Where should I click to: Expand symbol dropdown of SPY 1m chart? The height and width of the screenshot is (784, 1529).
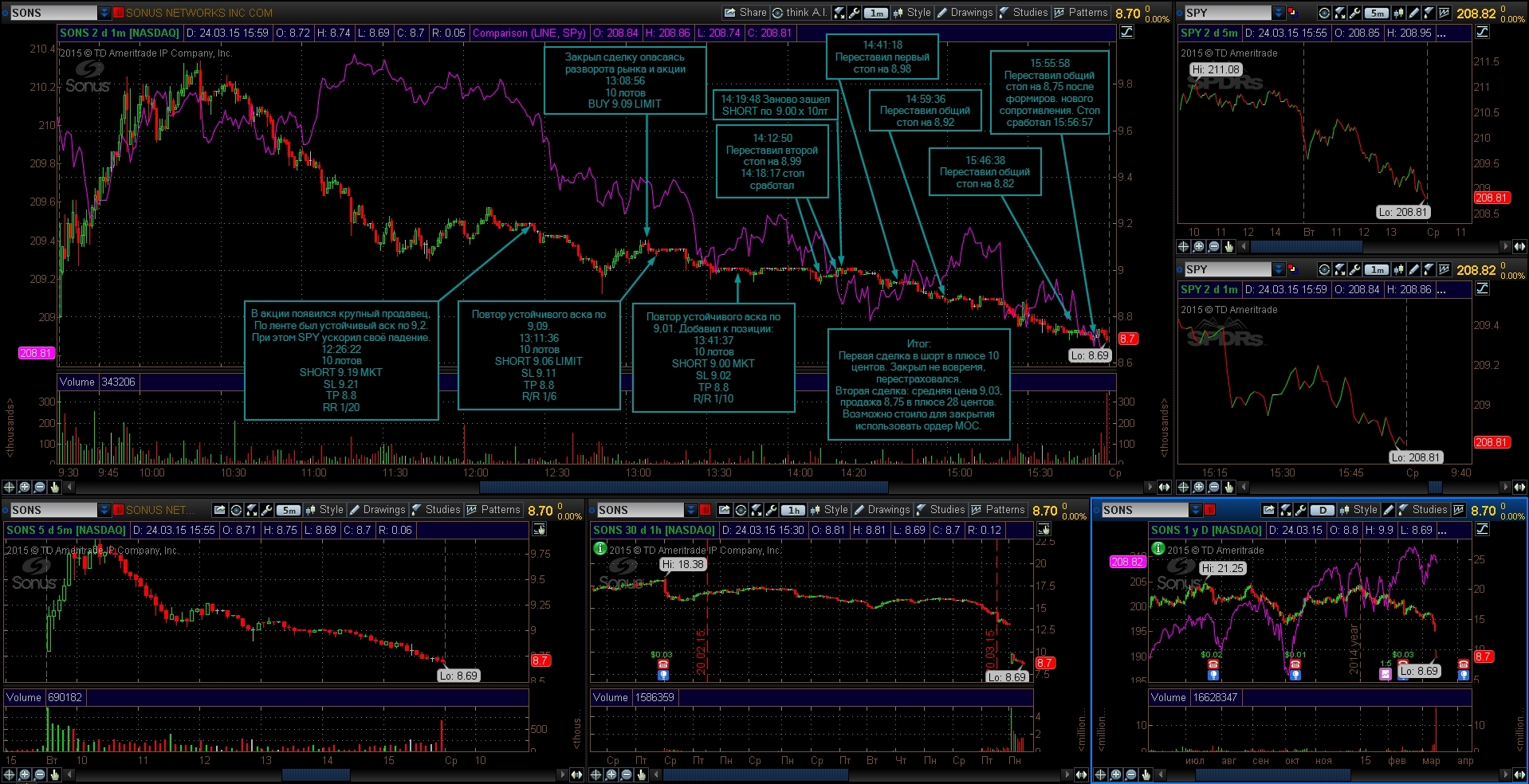(1279, 269)
